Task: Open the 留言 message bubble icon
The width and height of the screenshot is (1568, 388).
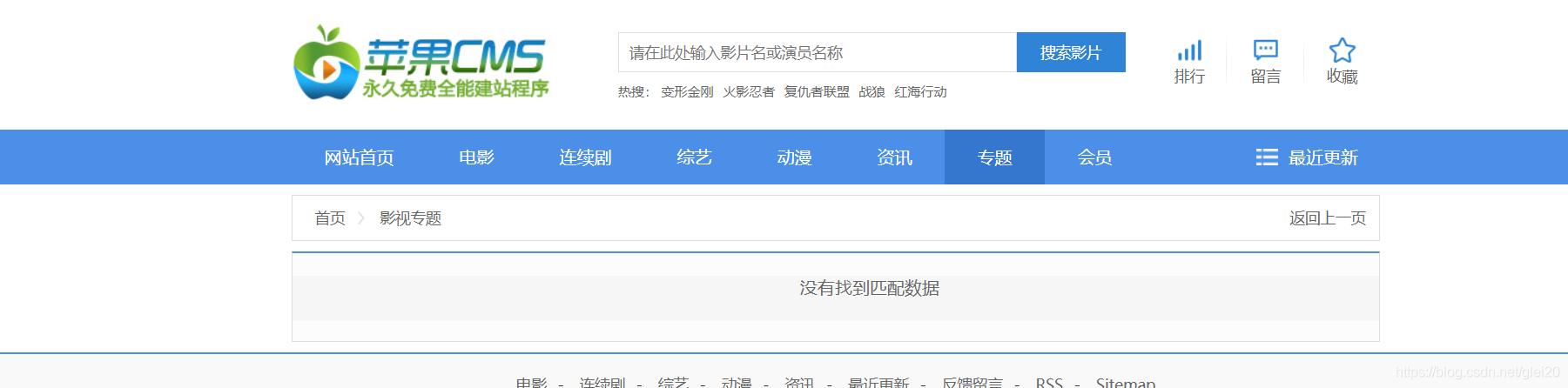Action: (x=1265, y=50)
